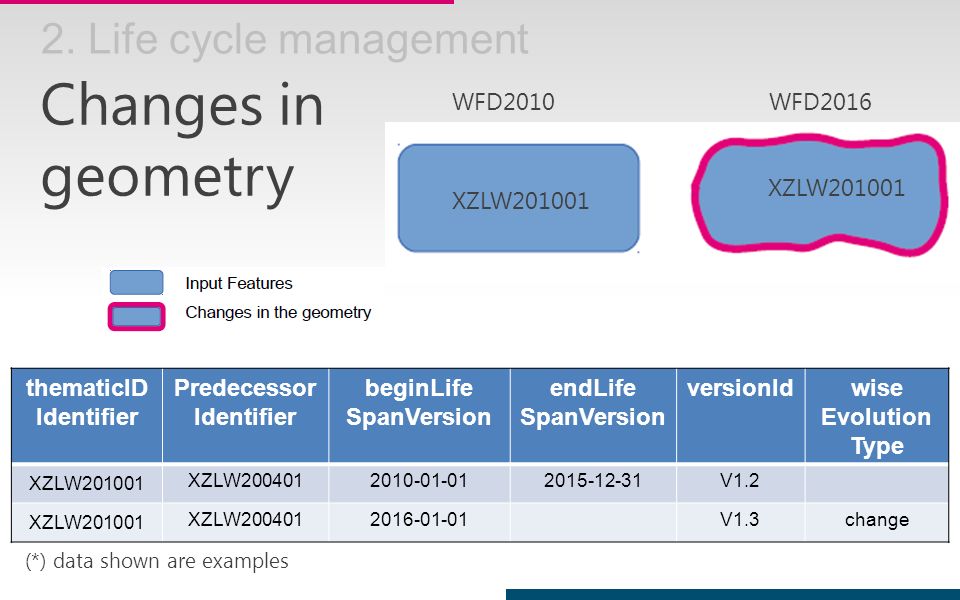Click the 2010-01-01 beginLife cell
Viewport: 960px width, 600px height.
(x=419, y=482)
